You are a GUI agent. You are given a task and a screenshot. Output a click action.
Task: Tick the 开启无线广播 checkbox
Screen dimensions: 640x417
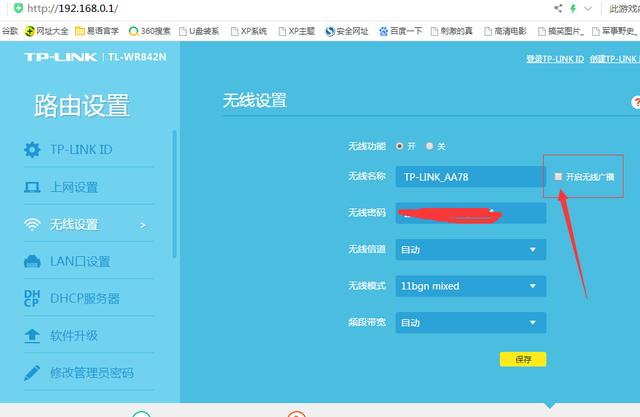[x=558, y=176]
